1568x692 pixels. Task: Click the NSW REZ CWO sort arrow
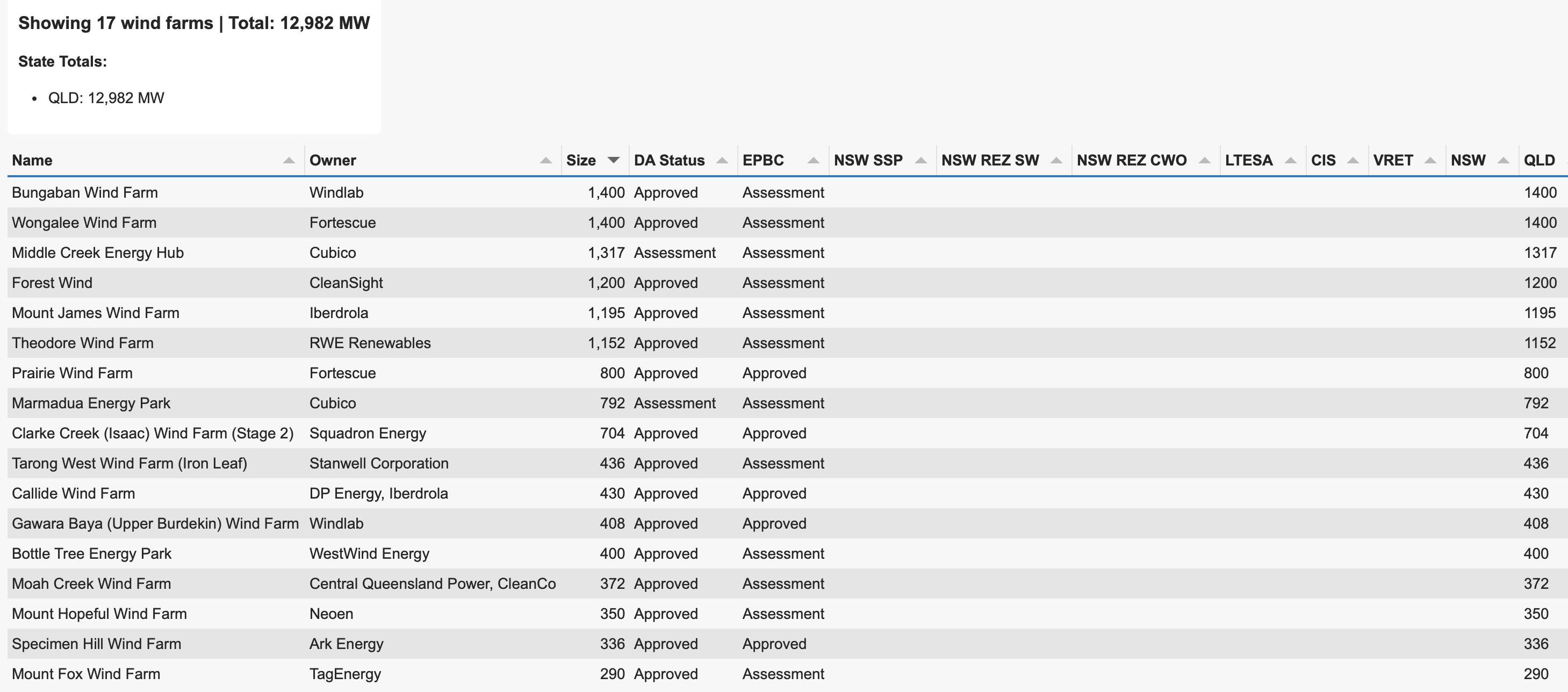[x=1204, y=161]
